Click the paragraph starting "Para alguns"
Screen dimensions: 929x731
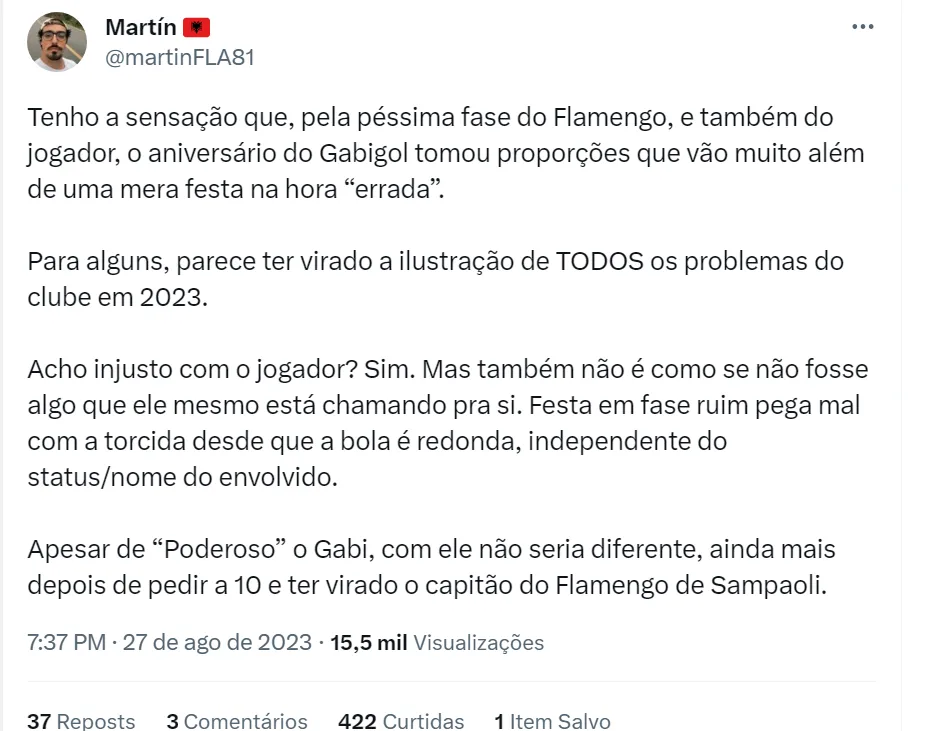pos(435,280)
